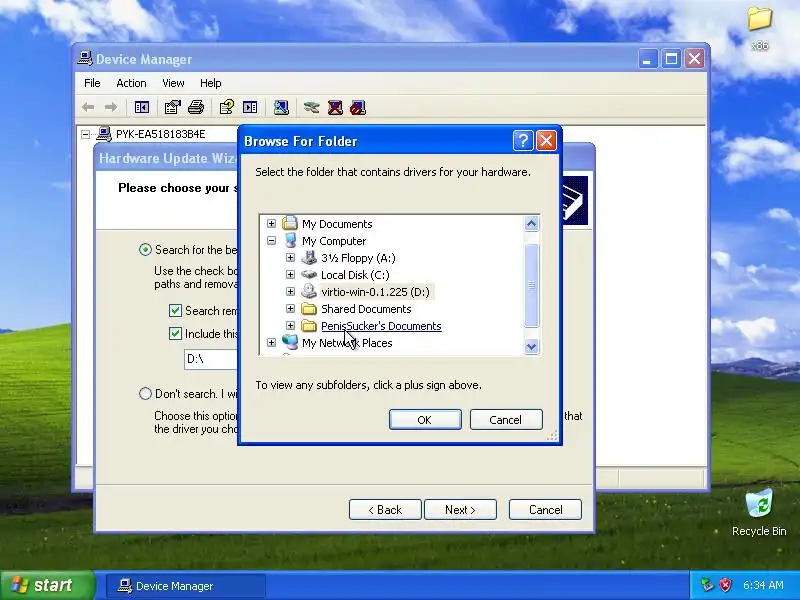The image size is (800, 600).
Task: Click the D:\ location path field
Action: (x=211, y=359)
